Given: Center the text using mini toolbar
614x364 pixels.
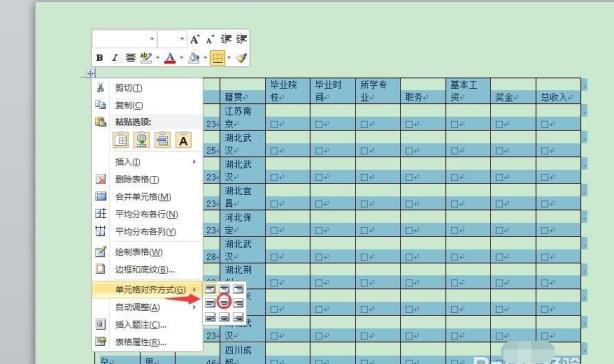Looking at the screenshot, I should pos(130,58).
